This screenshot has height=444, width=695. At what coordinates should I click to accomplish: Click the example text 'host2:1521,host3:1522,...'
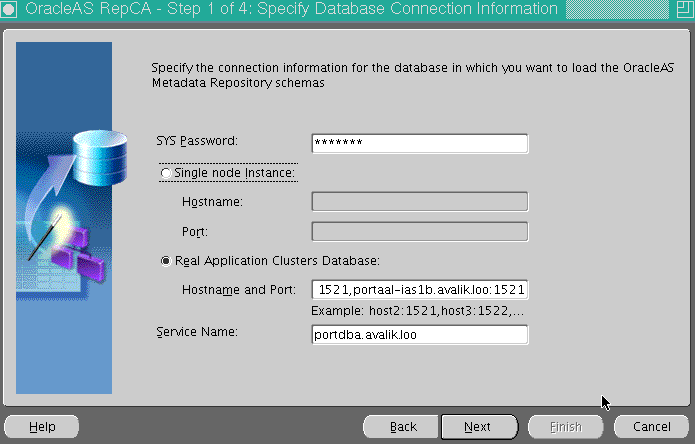(446, 311)
